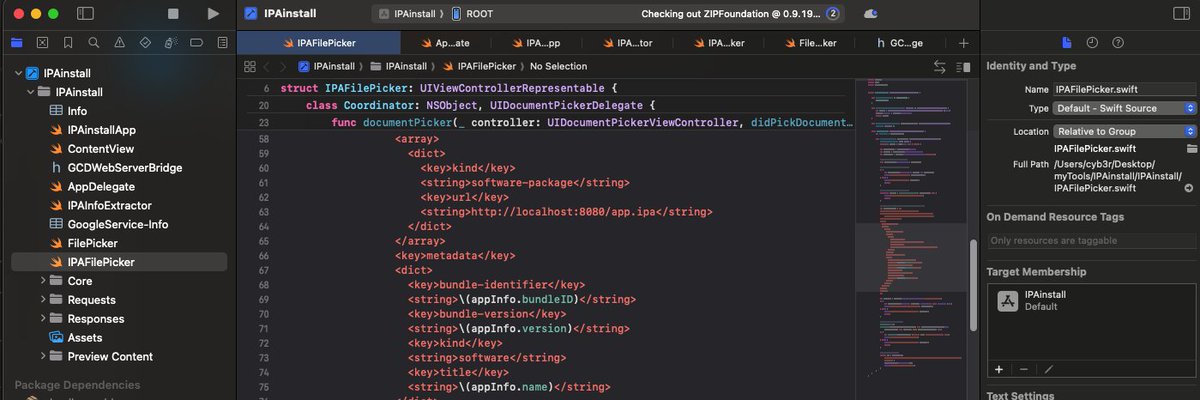This screenshot has width=1200, height=400.
Task: Show the File inspector tab
Action: pos(1066,43)
